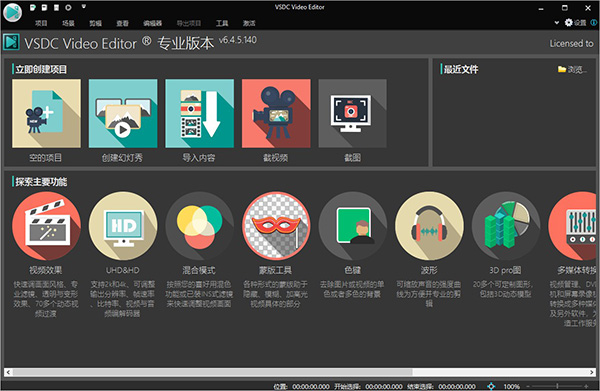Viewport: 600px width, 391px height.
Task: Open the 剪辑 menu
Action: (95, 23)
